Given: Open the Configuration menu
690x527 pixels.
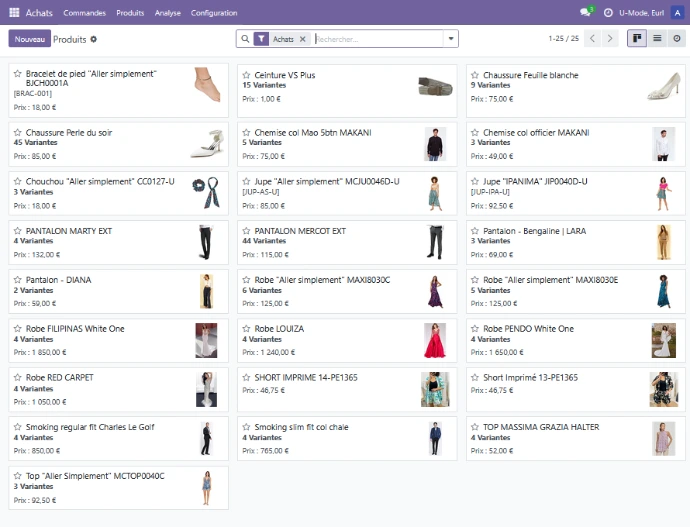Looking at the screenshot, I should 214,13.
